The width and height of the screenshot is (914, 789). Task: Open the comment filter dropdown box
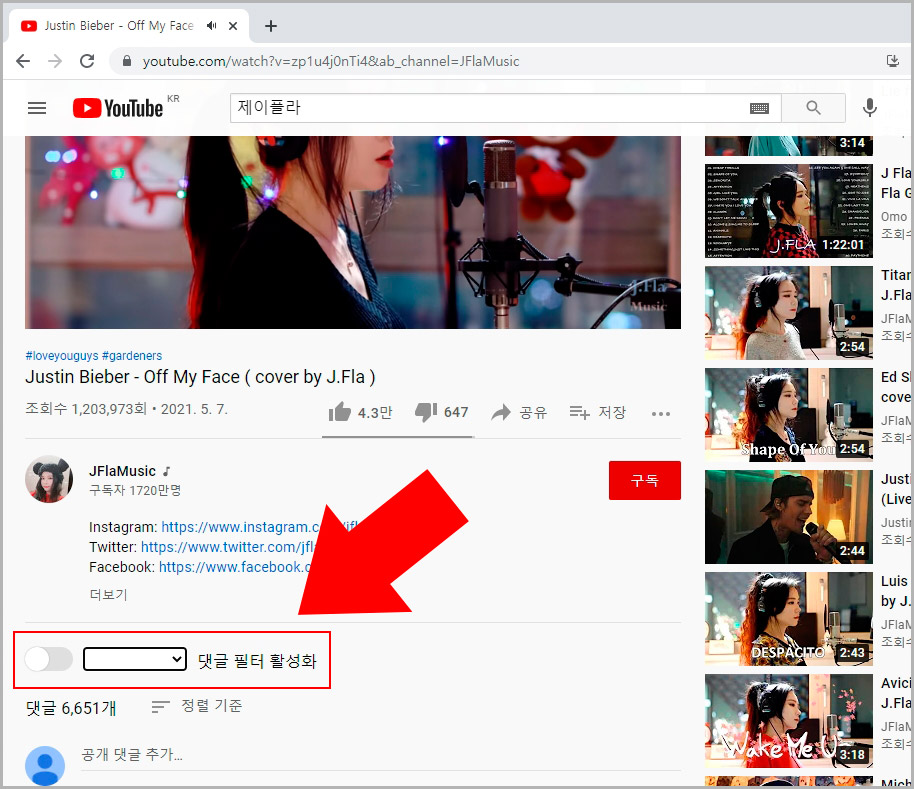point(135,659)
